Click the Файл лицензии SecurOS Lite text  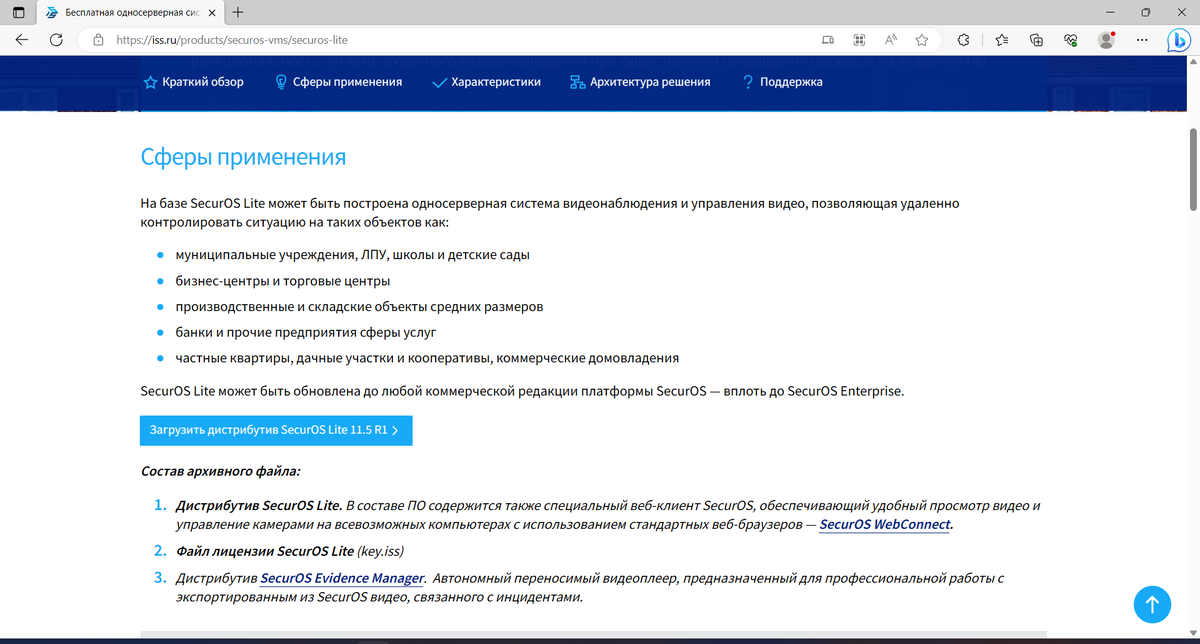pos(264,550)
